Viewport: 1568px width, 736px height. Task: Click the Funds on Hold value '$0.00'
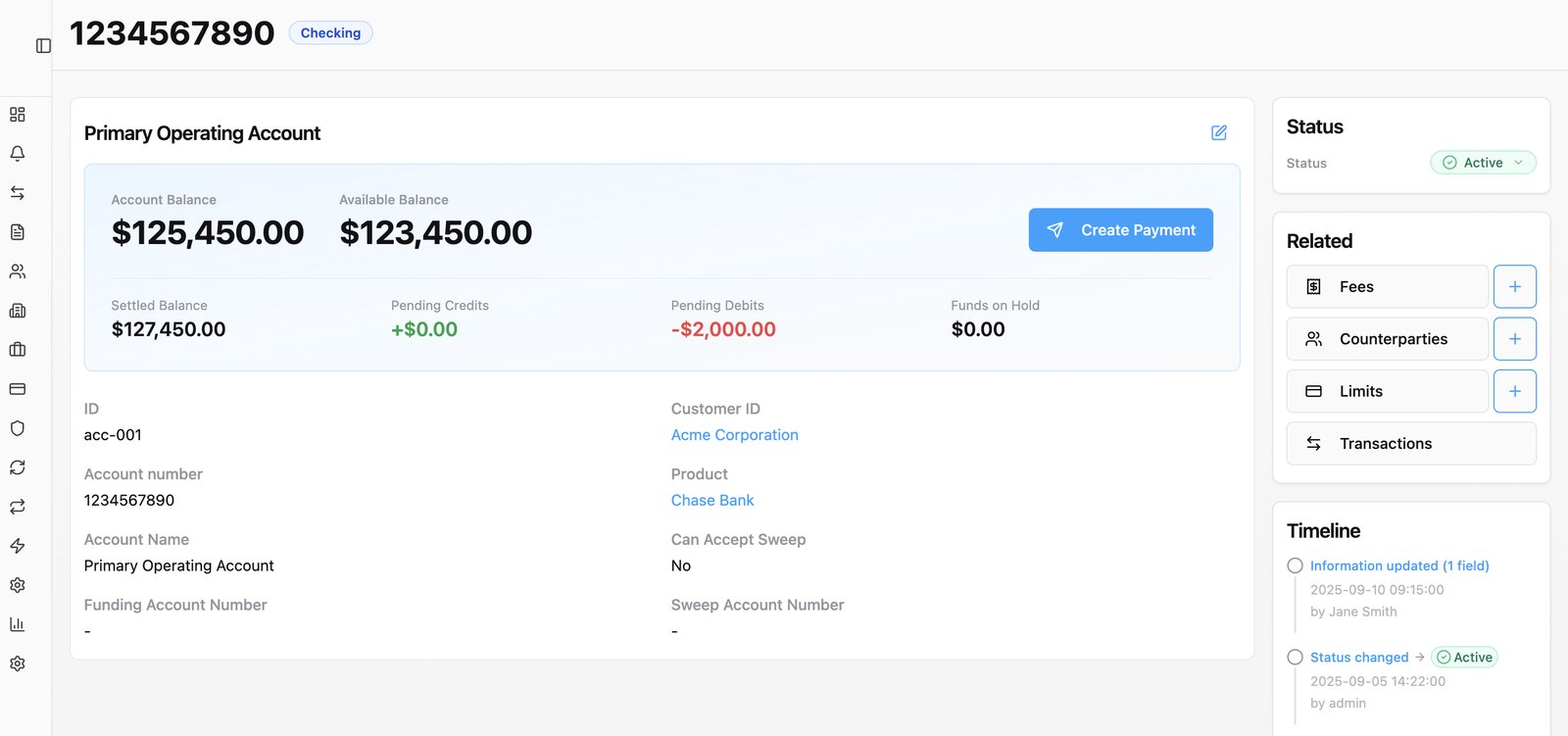pyautogui.click(x=978, y=329)
